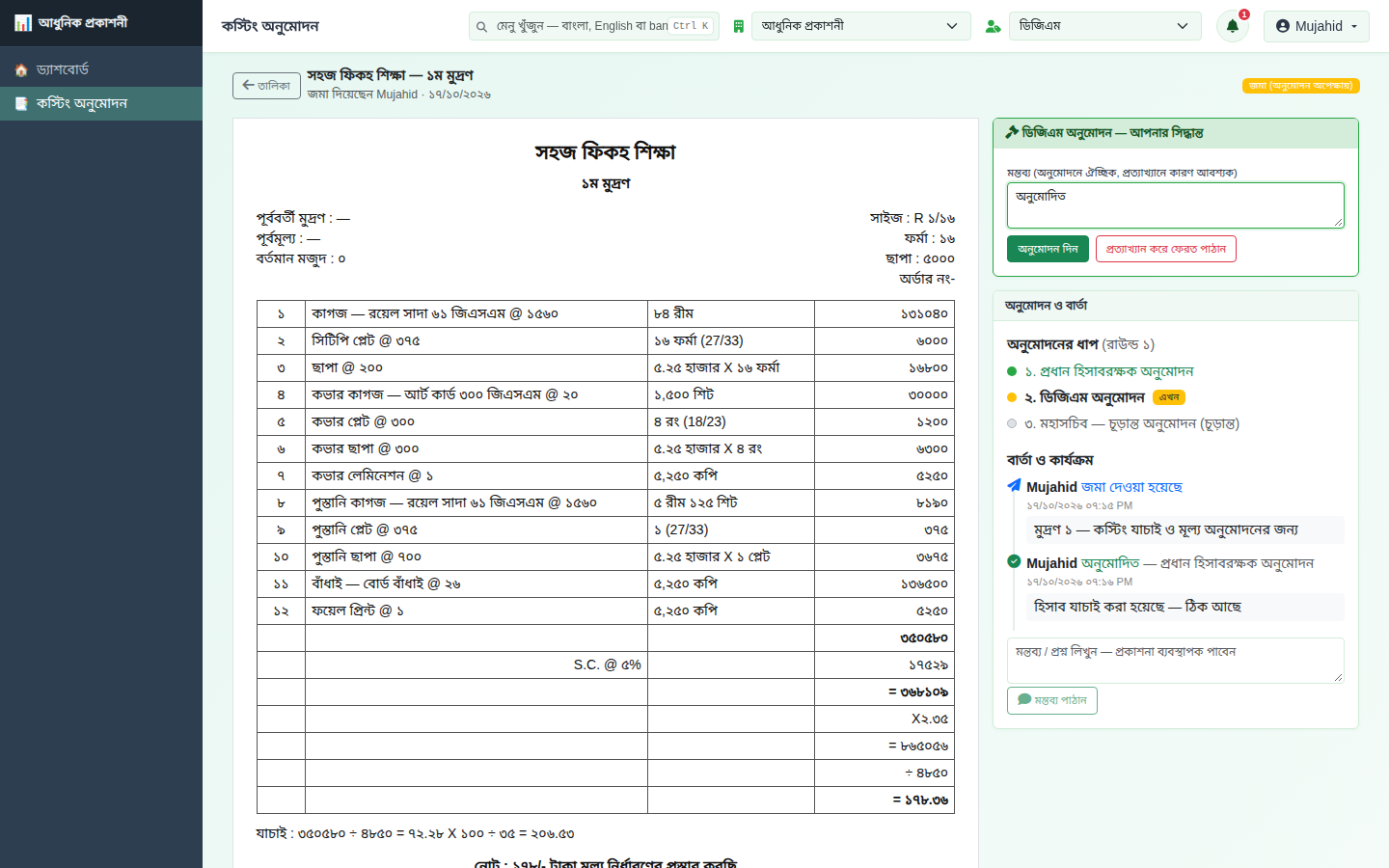Open the notification bell
The width and height of the screenshot is (1389, 868).
(x=1232, y=26)
